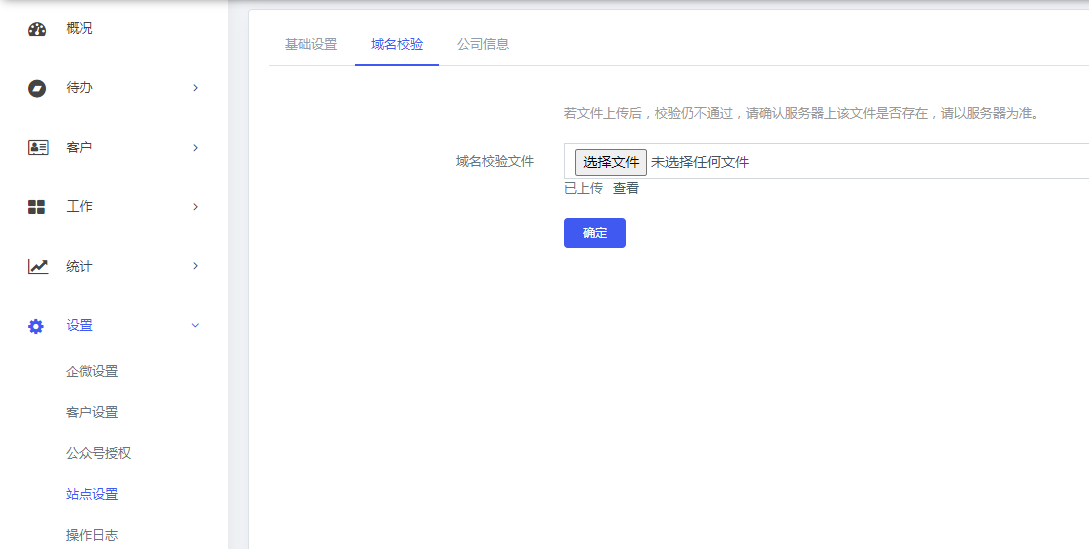This screenshot has width=1089, height=549.
Task: Click the compass icon beside 待办
Action: [x=37, y=88]
